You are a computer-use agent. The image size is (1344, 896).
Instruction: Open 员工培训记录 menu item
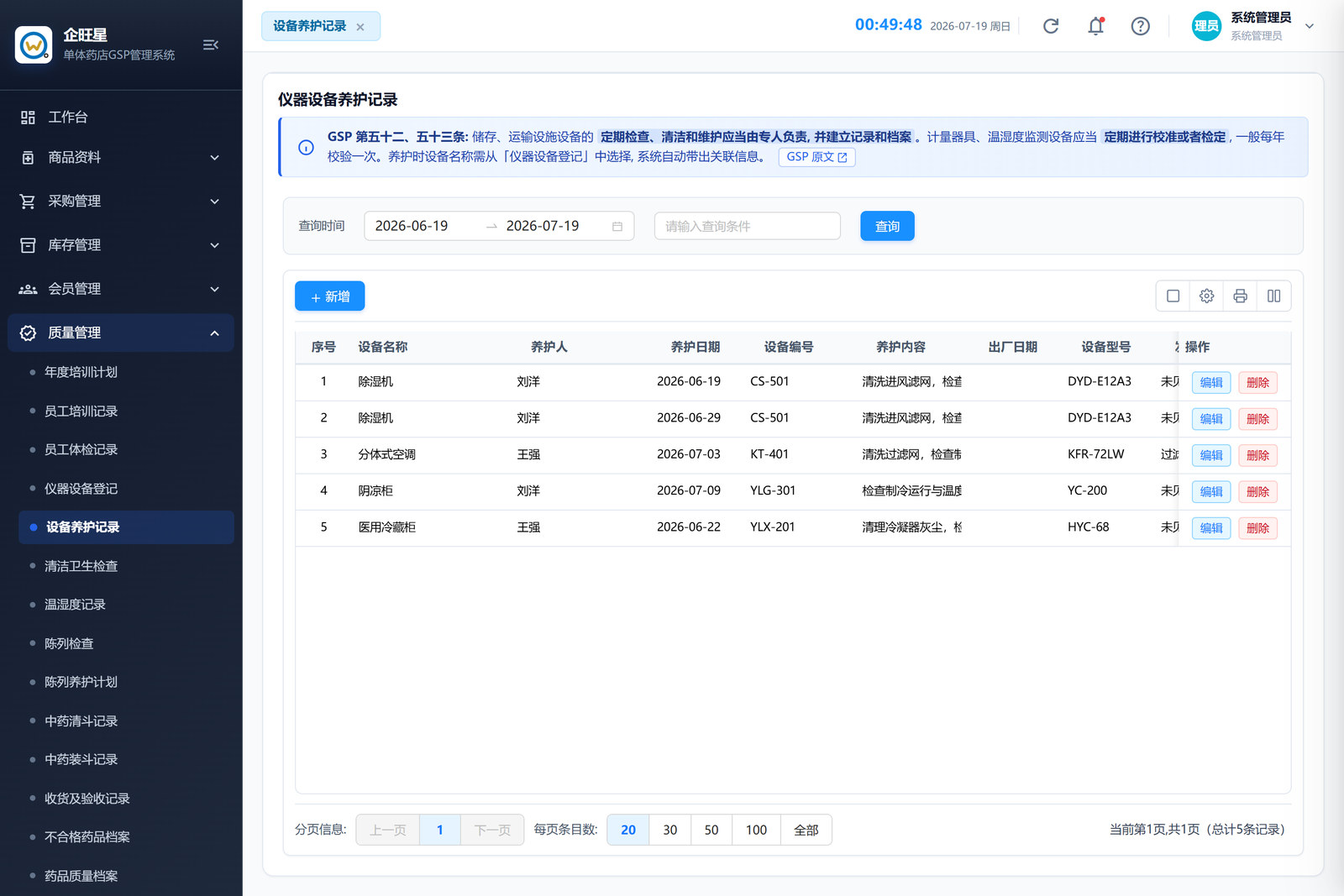coord(126,411)
